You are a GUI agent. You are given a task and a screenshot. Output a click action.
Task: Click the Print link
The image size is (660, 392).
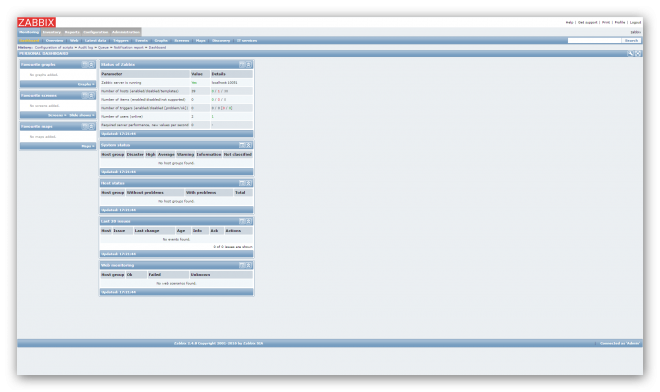coord(606,22)
